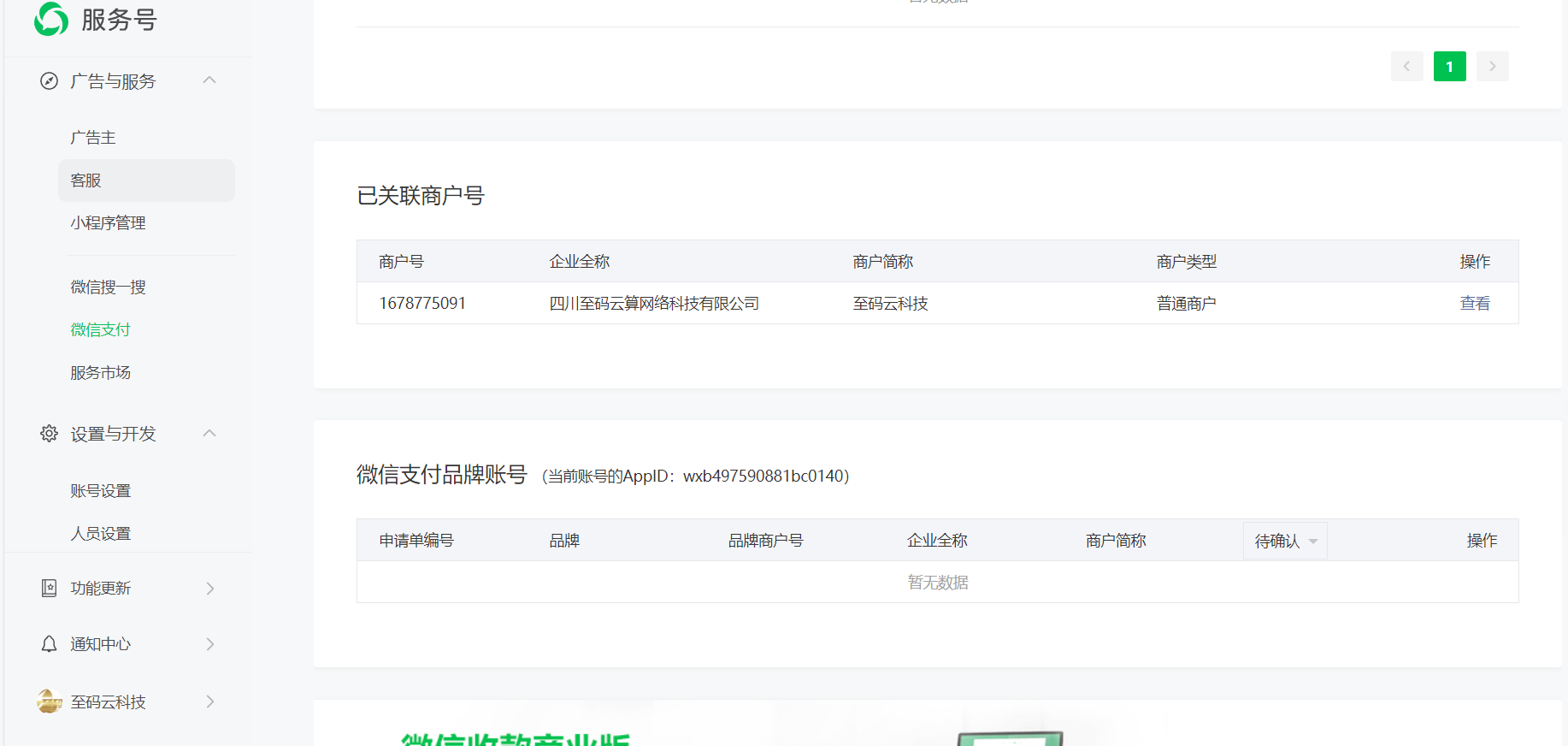Select the 微信支付 menu item
This screenshot has height=746, width=1568.
click(x=100, y=330)
